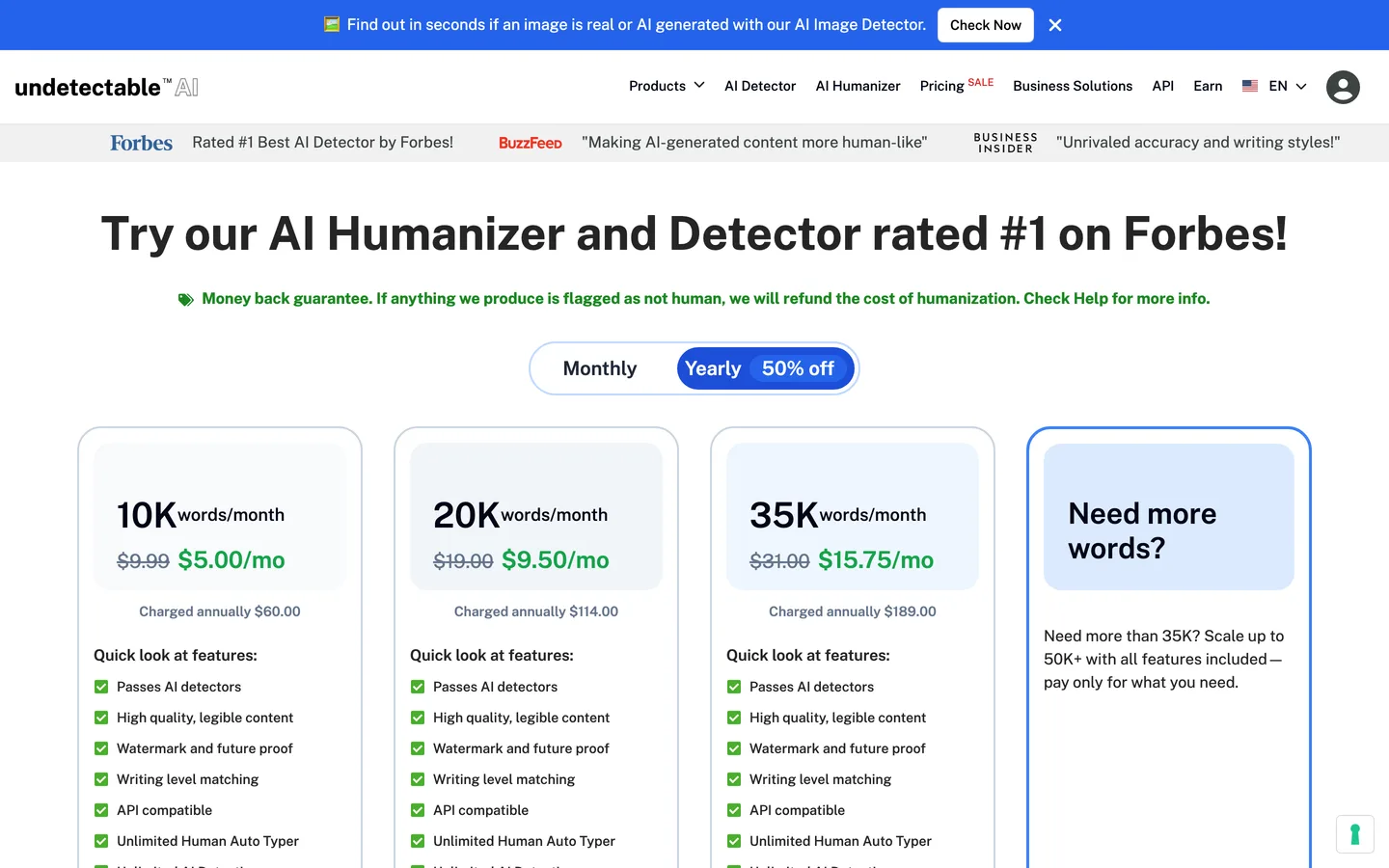Screen dimensions: 1389x868
Task: Click 35K plan API compatible checkmark
Action: click(734, 810)
